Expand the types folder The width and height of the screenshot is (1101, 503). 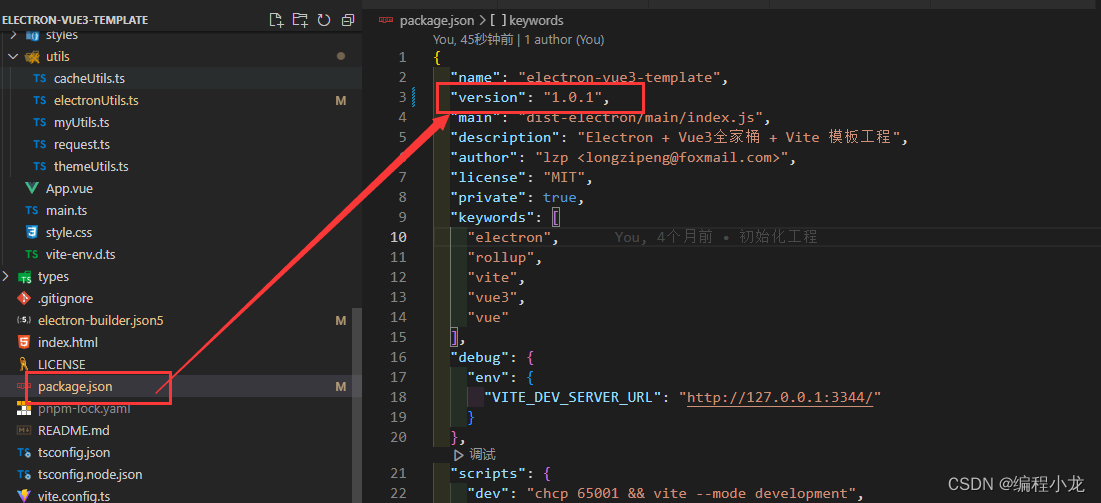[6, 276]
